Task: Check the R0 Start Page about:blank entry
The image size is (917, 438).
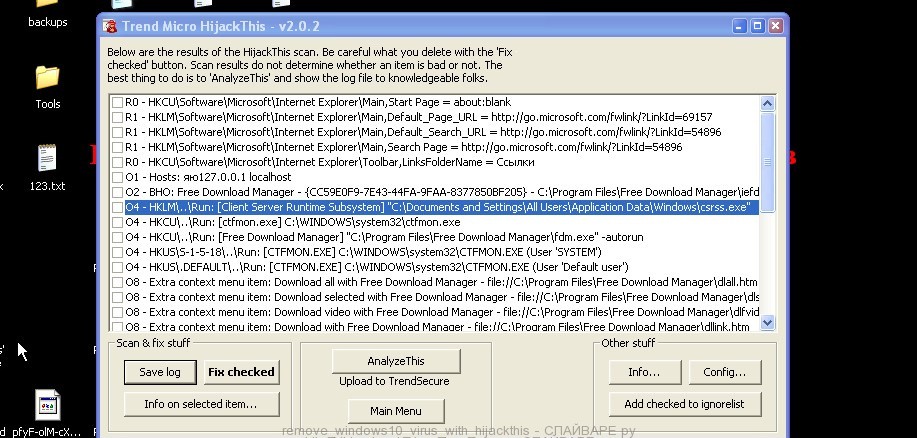Action: pos(118,102)
